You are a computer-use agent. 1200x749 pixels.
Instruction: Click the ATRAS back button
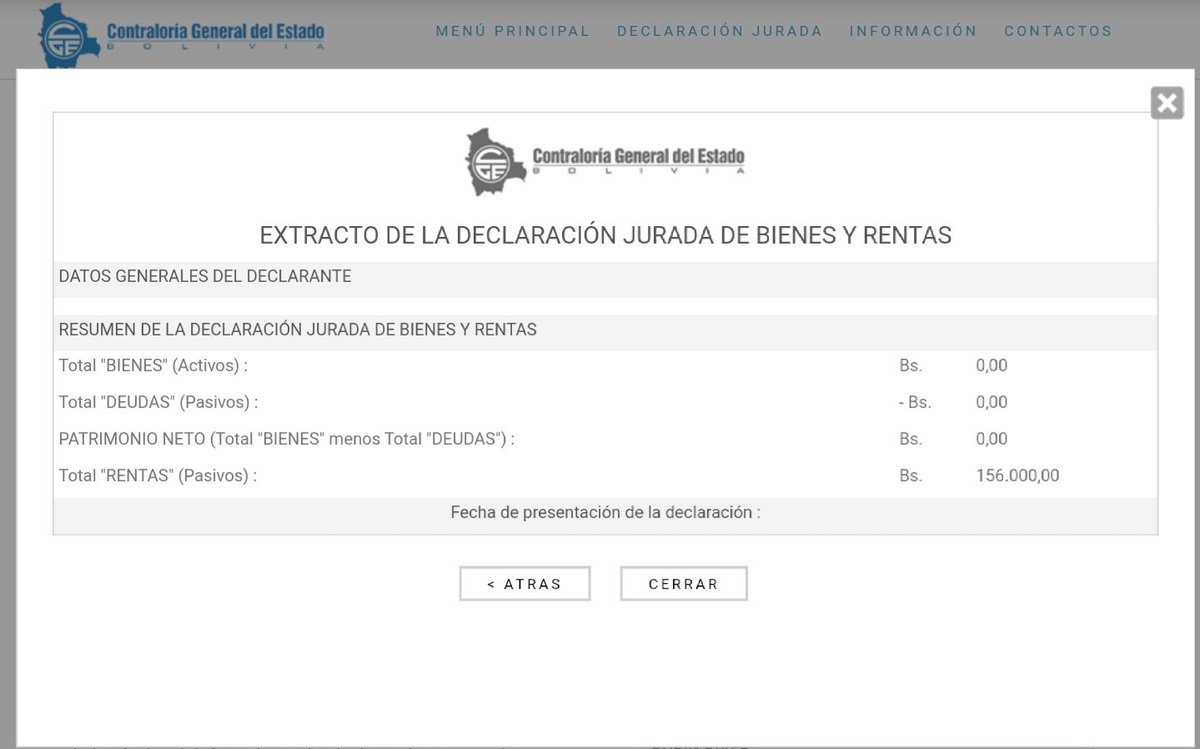(x=525, y=584)
